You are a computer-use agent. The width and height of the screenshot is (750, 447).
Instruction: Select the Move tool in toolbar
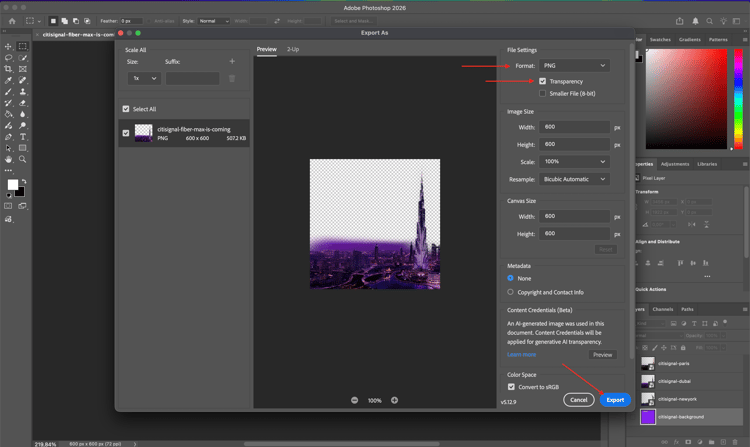[x=9, y=46]
